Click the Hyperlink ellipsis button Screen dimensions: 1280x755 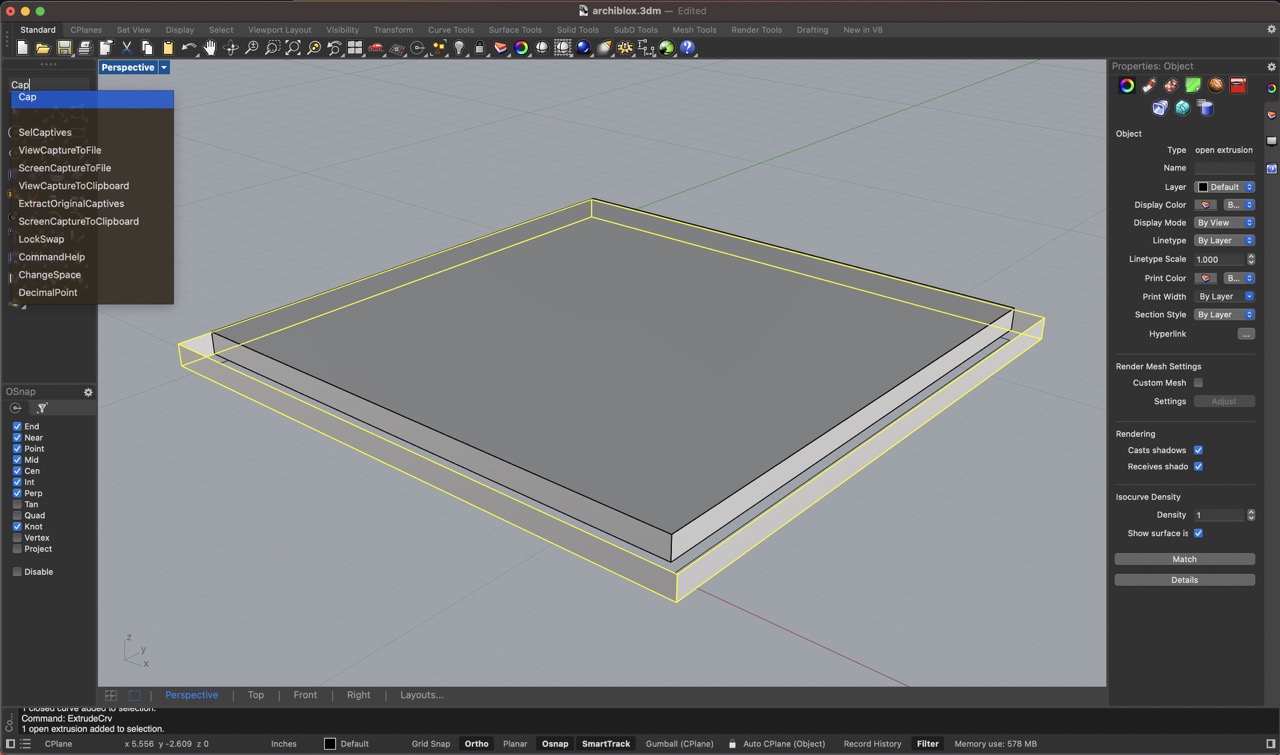(x=1246, y=334)
